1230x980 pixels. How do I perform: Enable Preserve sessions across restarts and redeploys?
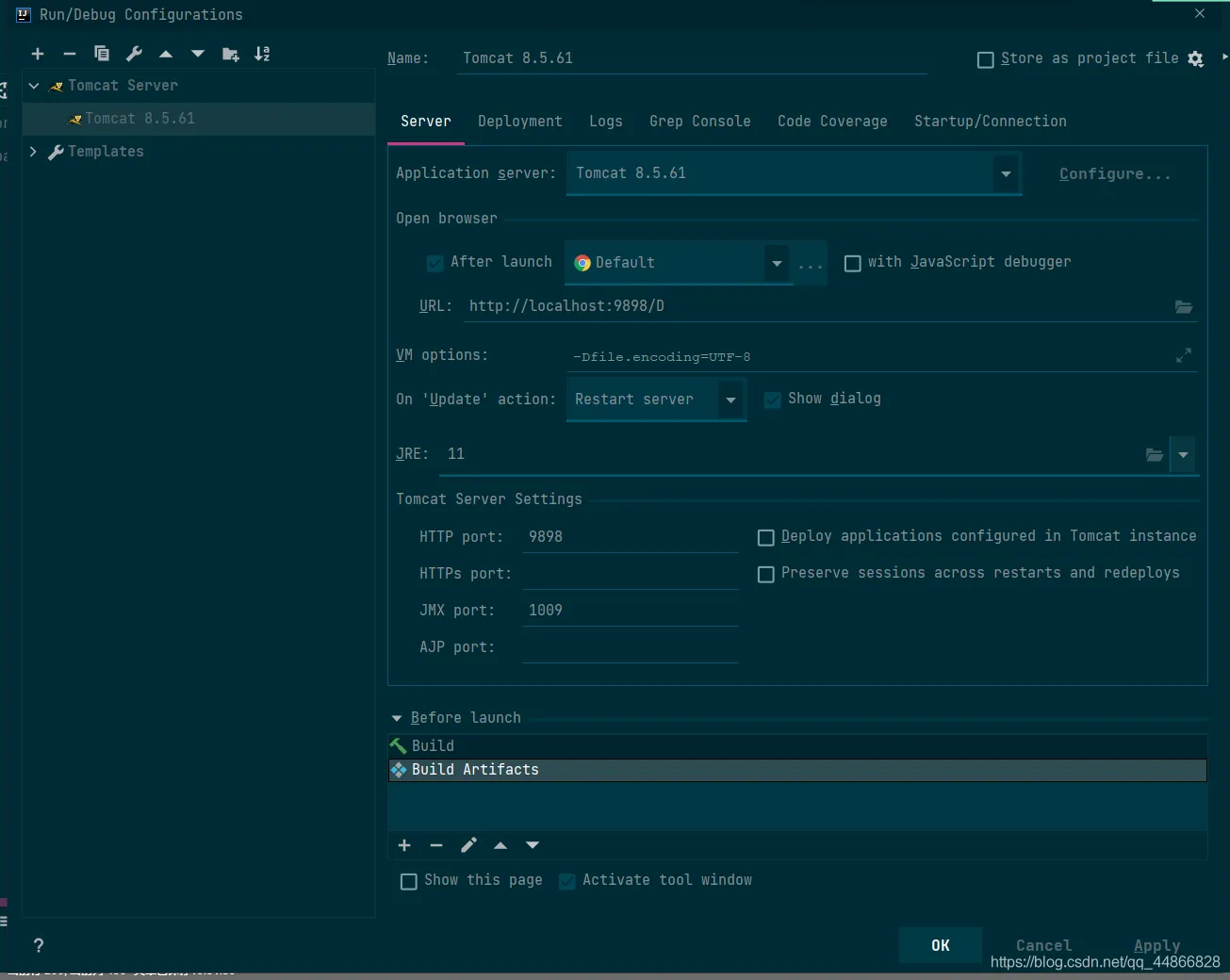click(x=766, y=574)
